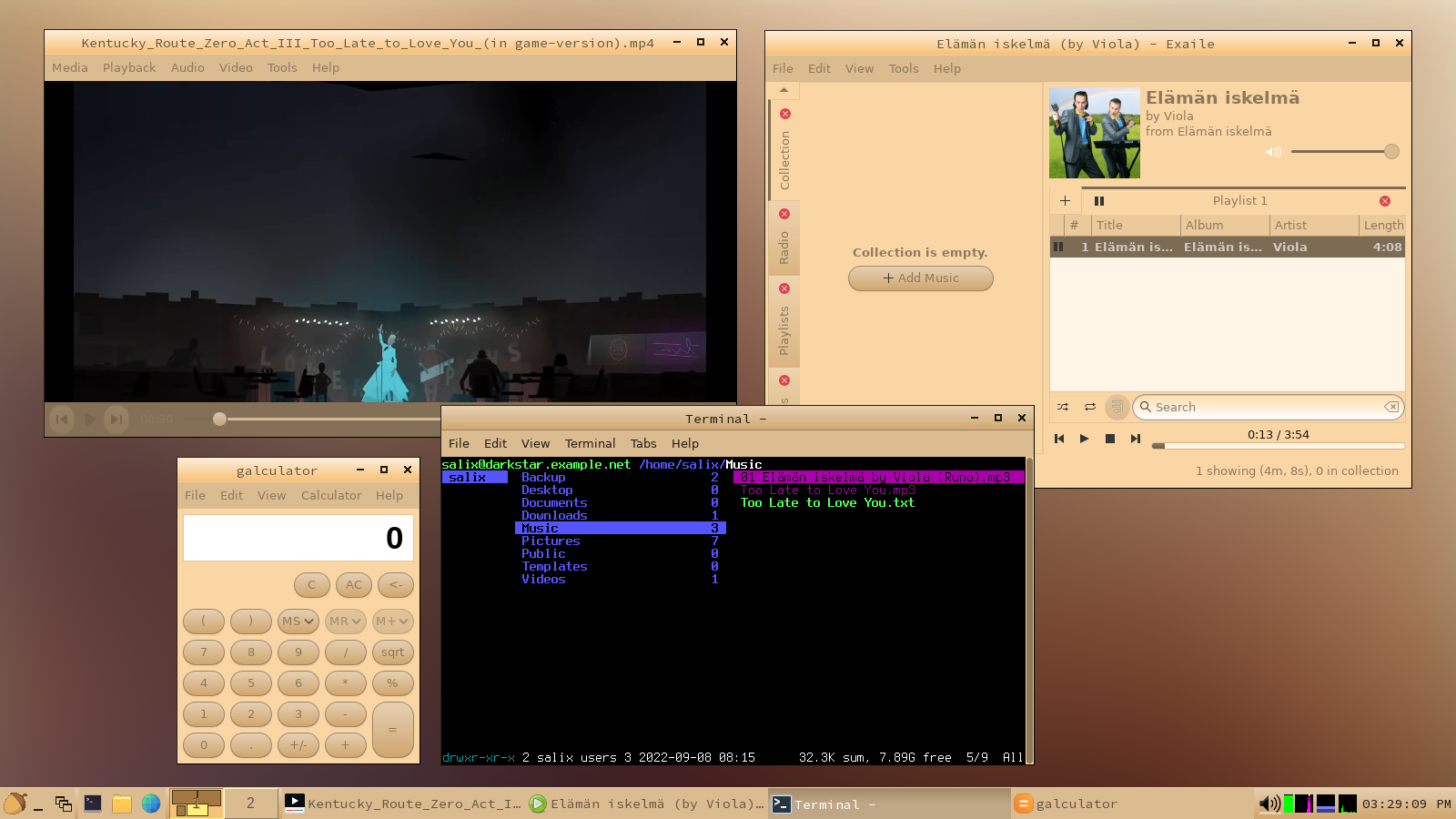The width and height of the screenshot is (1456, 819).
Task: Open the Audio menu in video player
Action: click(x=187, y=67)
